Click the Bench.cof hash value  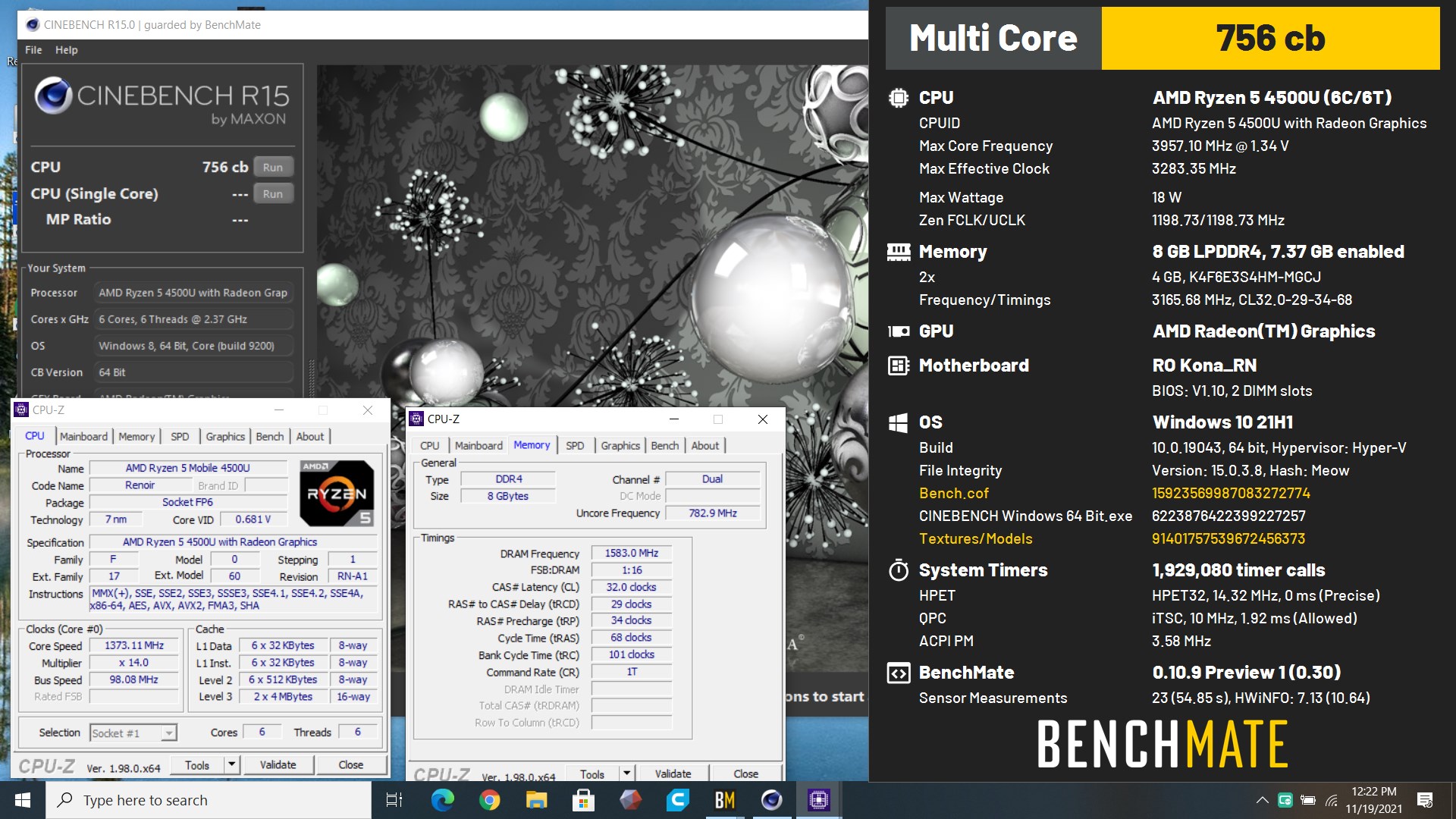pos(1231,493)
